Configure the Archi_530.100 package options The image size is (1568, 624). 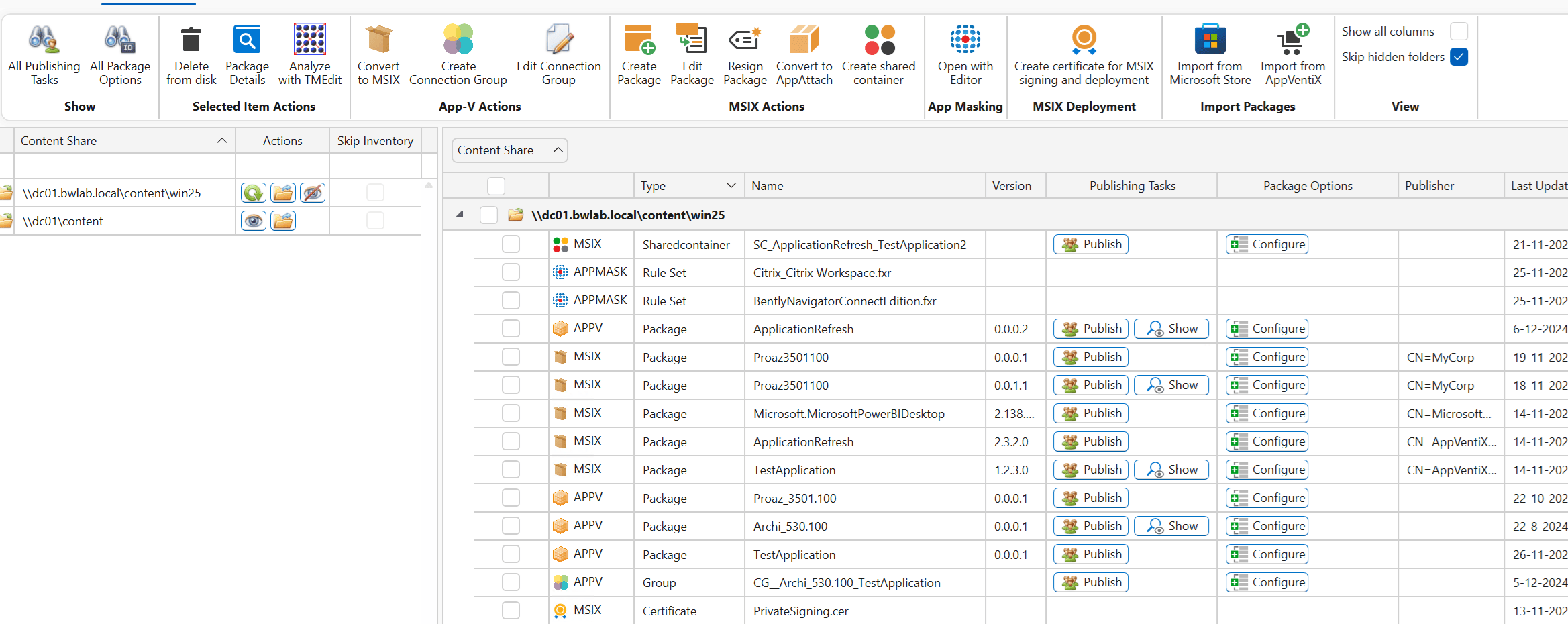click(1267, 526)
